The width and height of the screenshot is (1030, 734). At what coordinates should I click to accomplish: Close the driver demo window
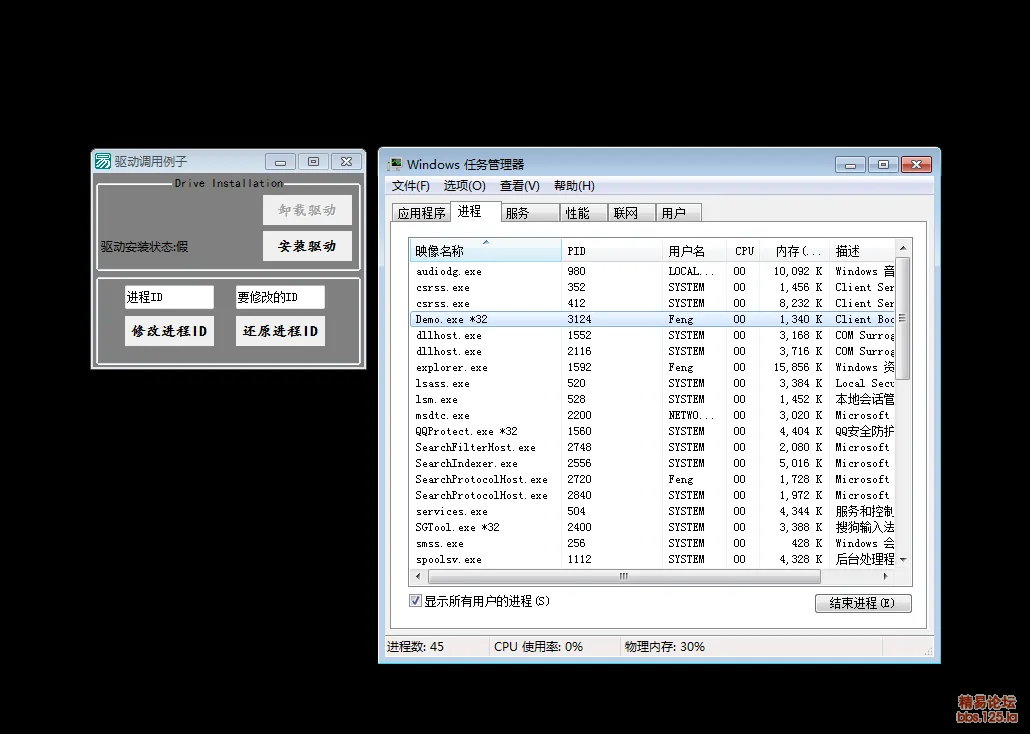coord(345,161)
